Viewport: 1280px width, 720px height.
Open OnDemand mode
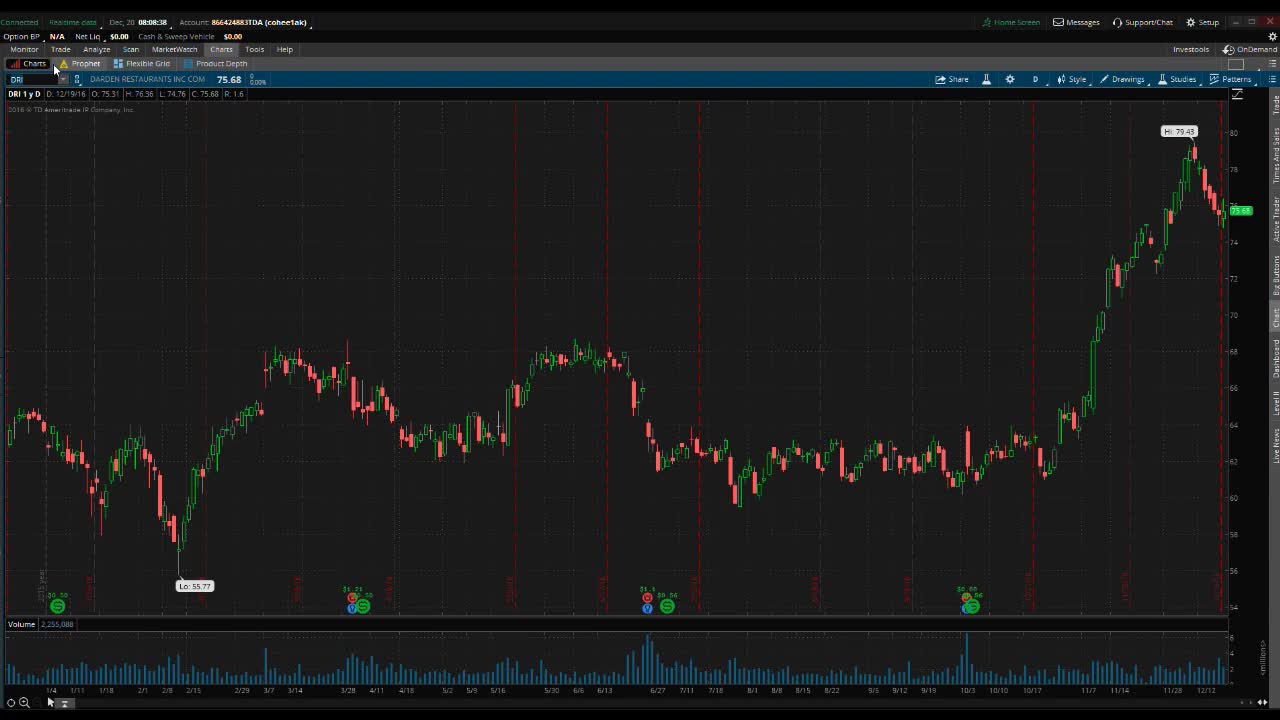1250,49
